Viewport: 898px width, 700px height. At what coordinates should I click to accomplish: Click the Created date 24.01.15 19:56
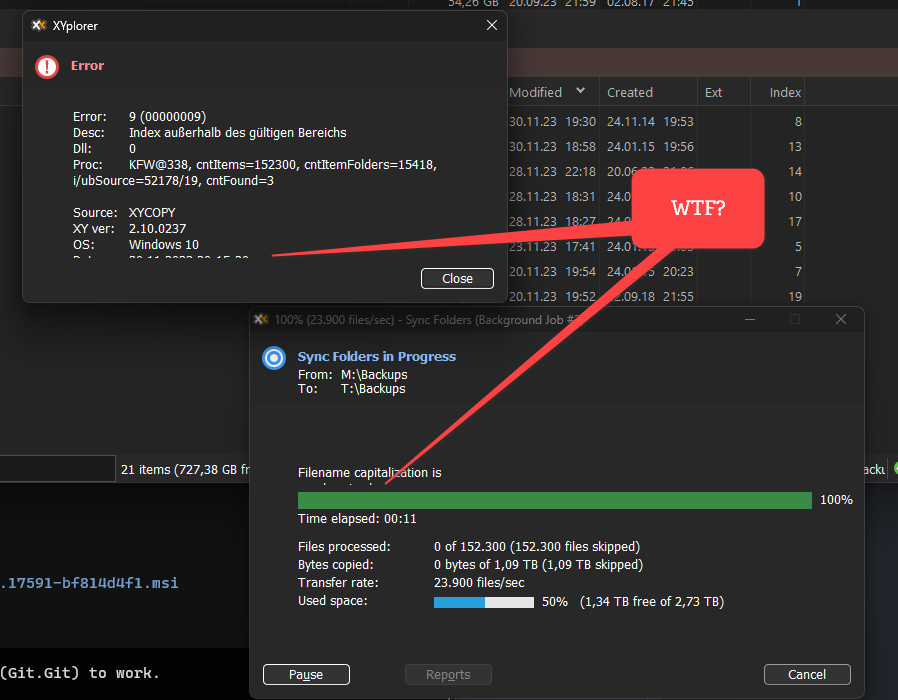click(x=650, y=147)
